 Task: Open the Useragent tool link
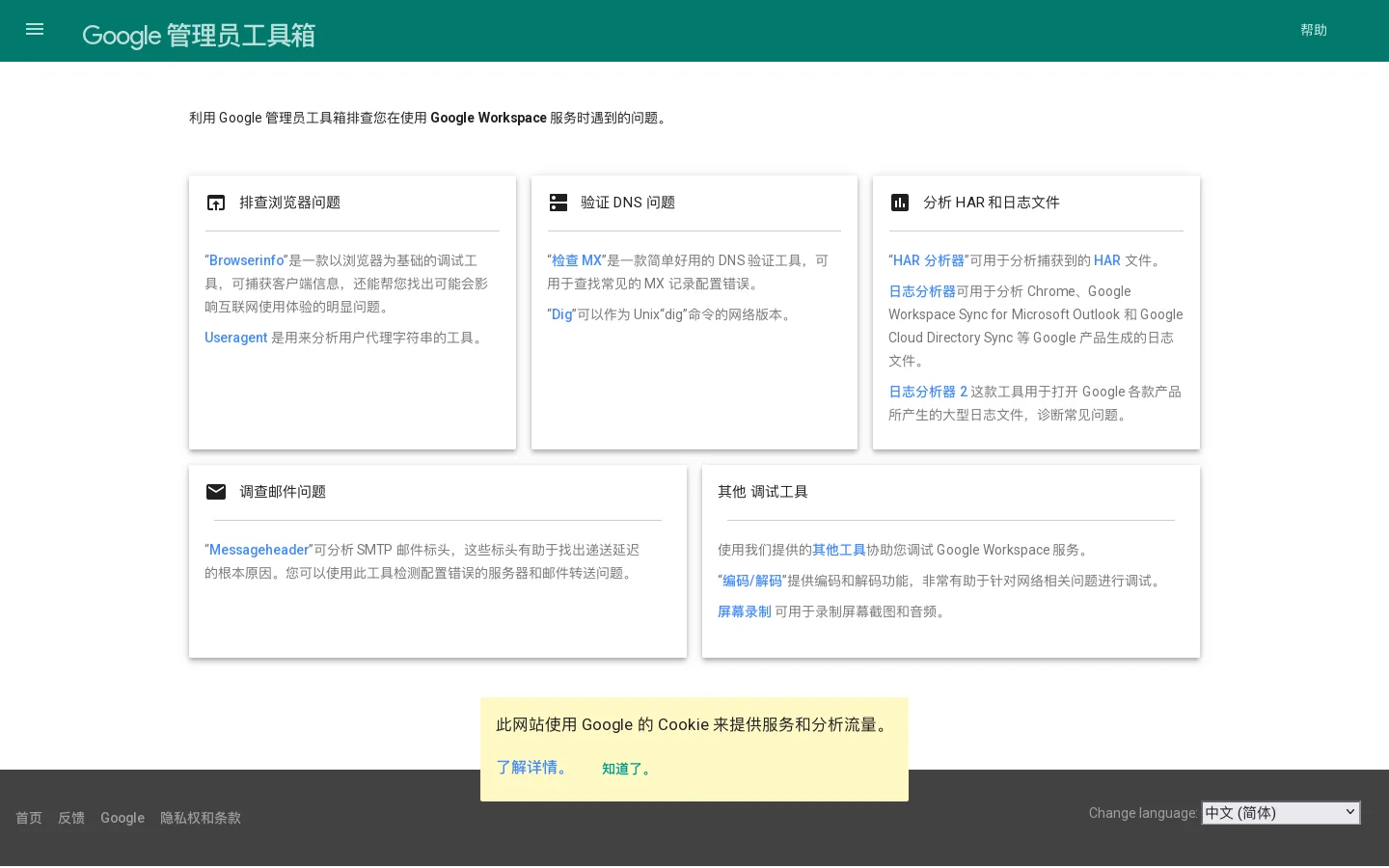235,338
